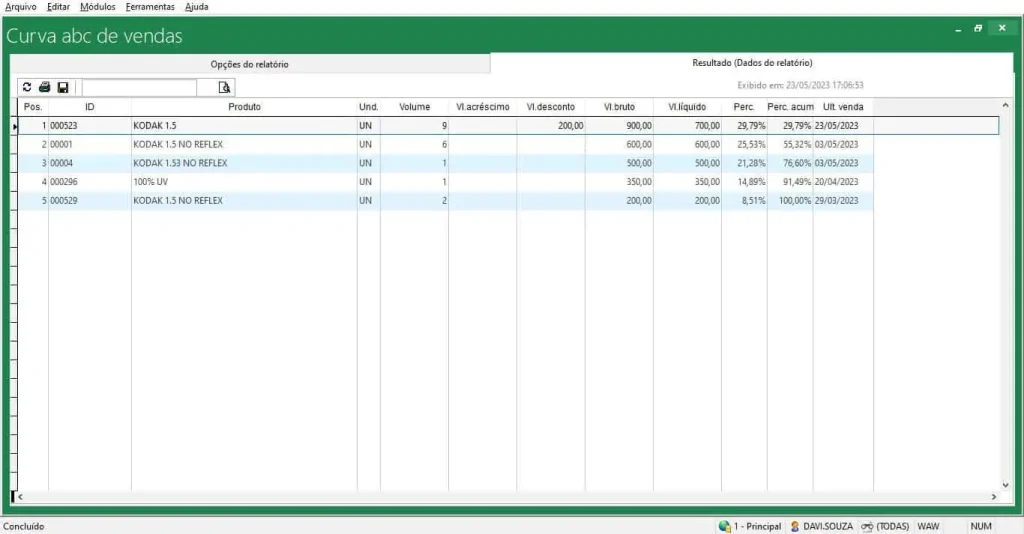Click the search document icon beside the text field

pyautogui.click(x=225, y=88)
